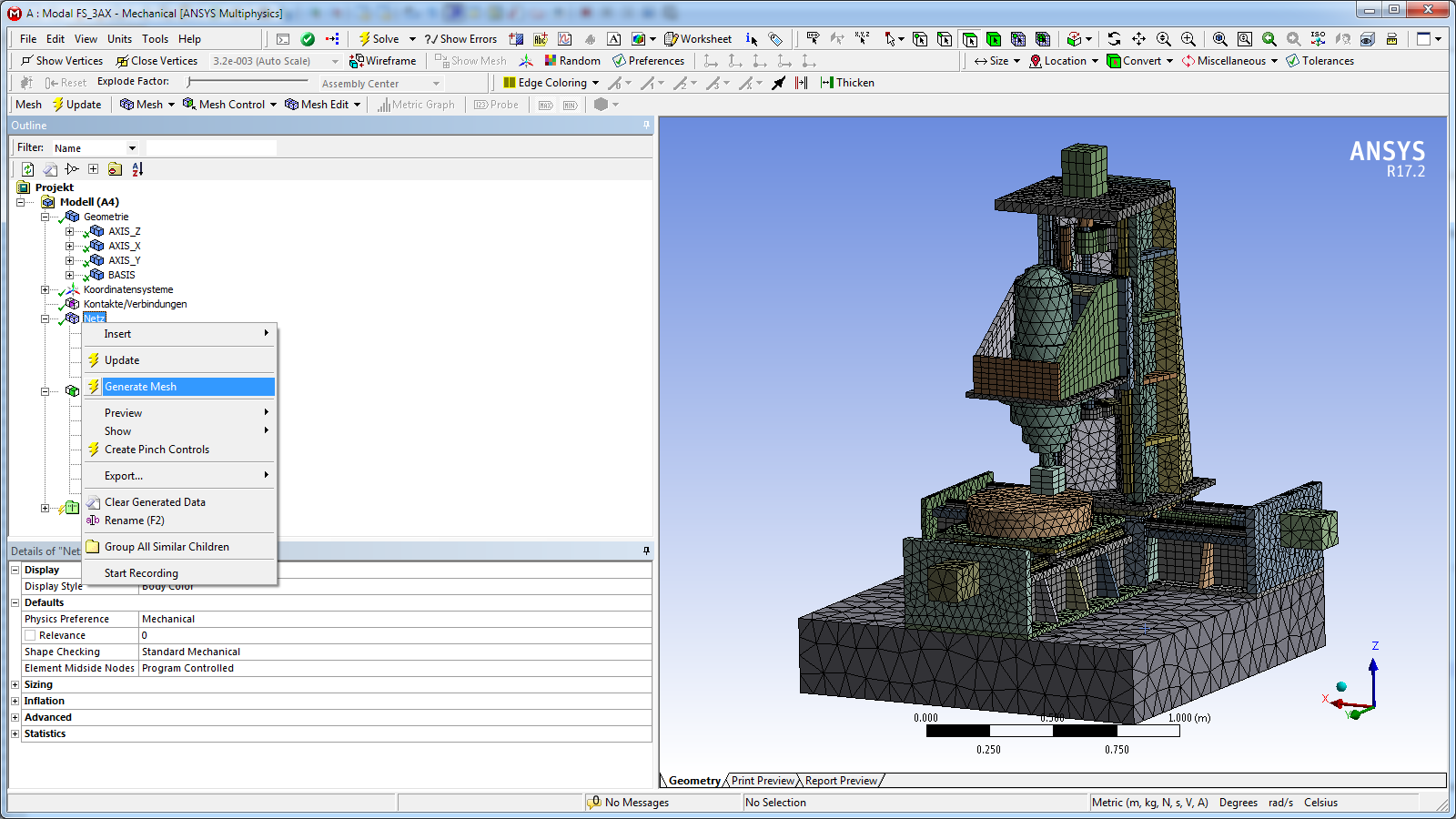Click the Zoom to Fit icon

(x=1220, y=39)
